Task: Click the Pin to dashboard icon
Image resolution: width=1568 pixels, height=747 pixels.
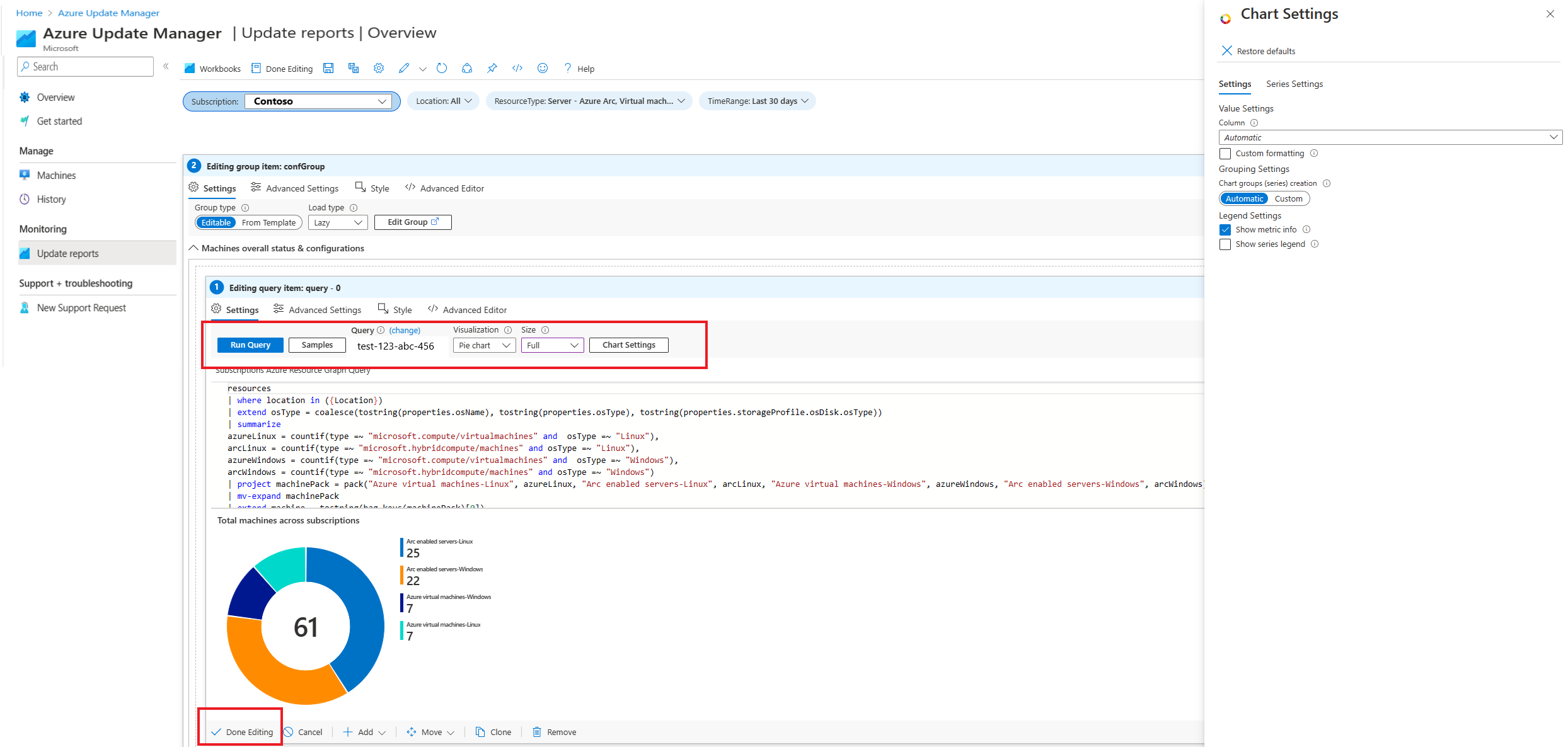Action: [x=493, y=68]
